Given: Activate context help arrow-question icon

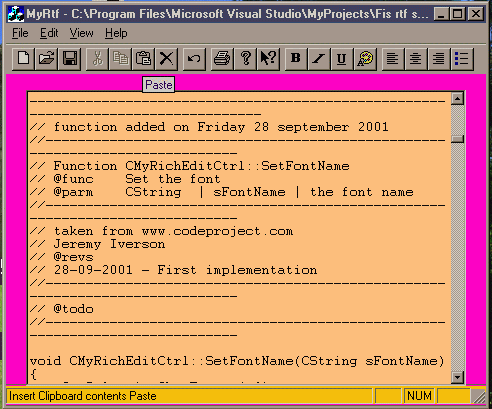Looking at the screenshot, I should tap(268, 59).
